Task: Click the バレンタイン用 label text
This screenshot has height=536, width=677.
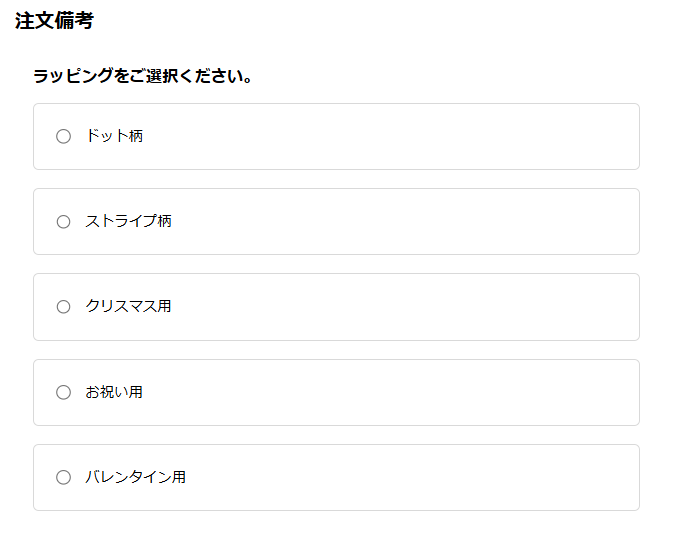Action: click(135, 477)
